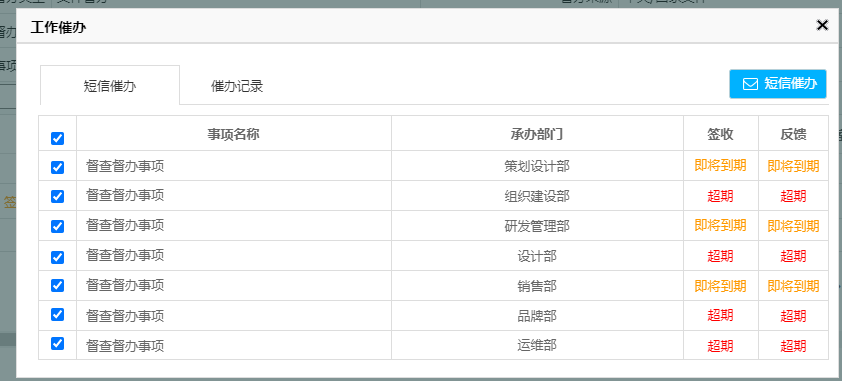Screen dimensions: 842x381
Task: Click 督查督办事项 in the 策划设计部 row
Action: [x=125, y=166]
